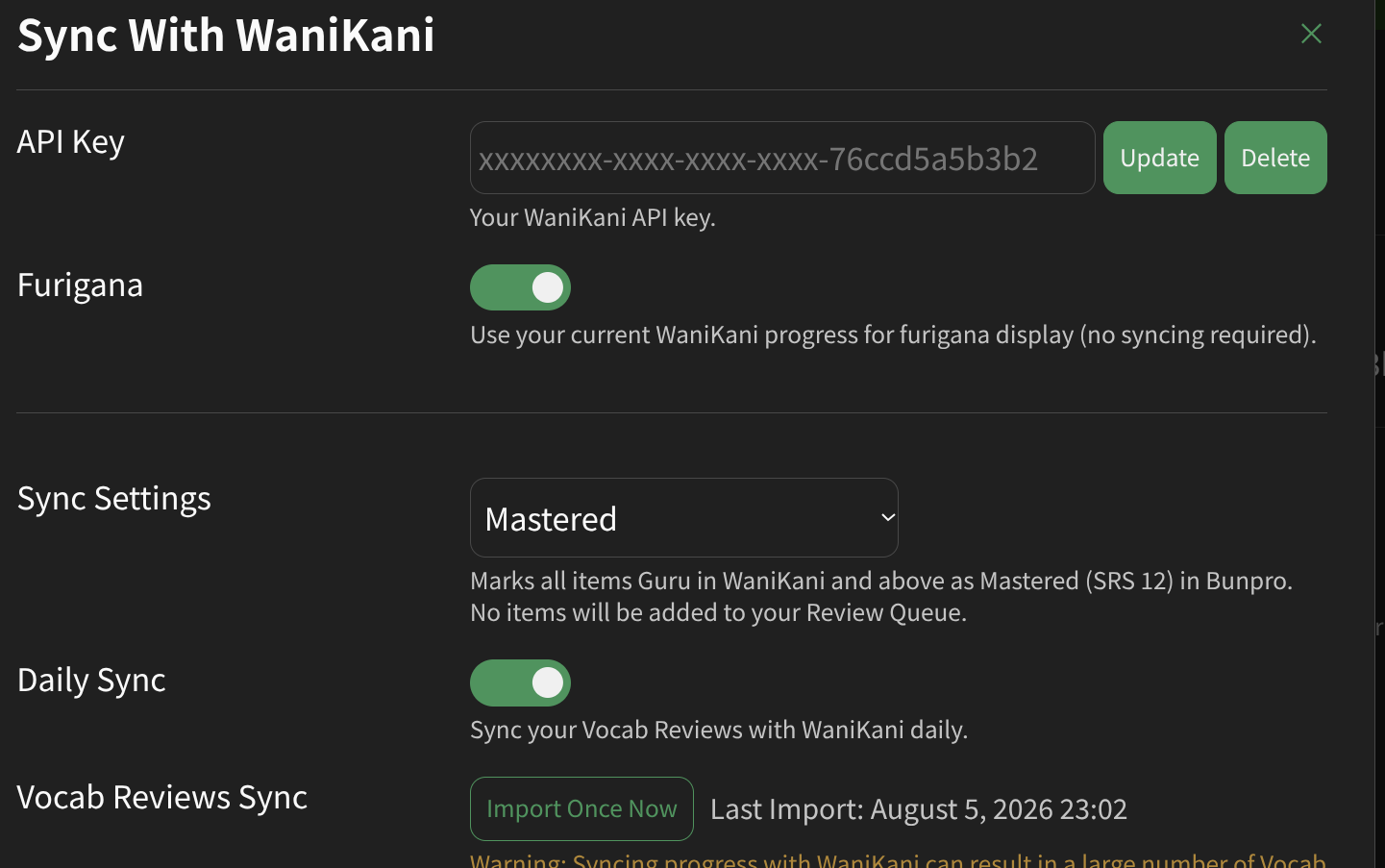
Task: Click the Furigana setting label
Action: [80, 285]
